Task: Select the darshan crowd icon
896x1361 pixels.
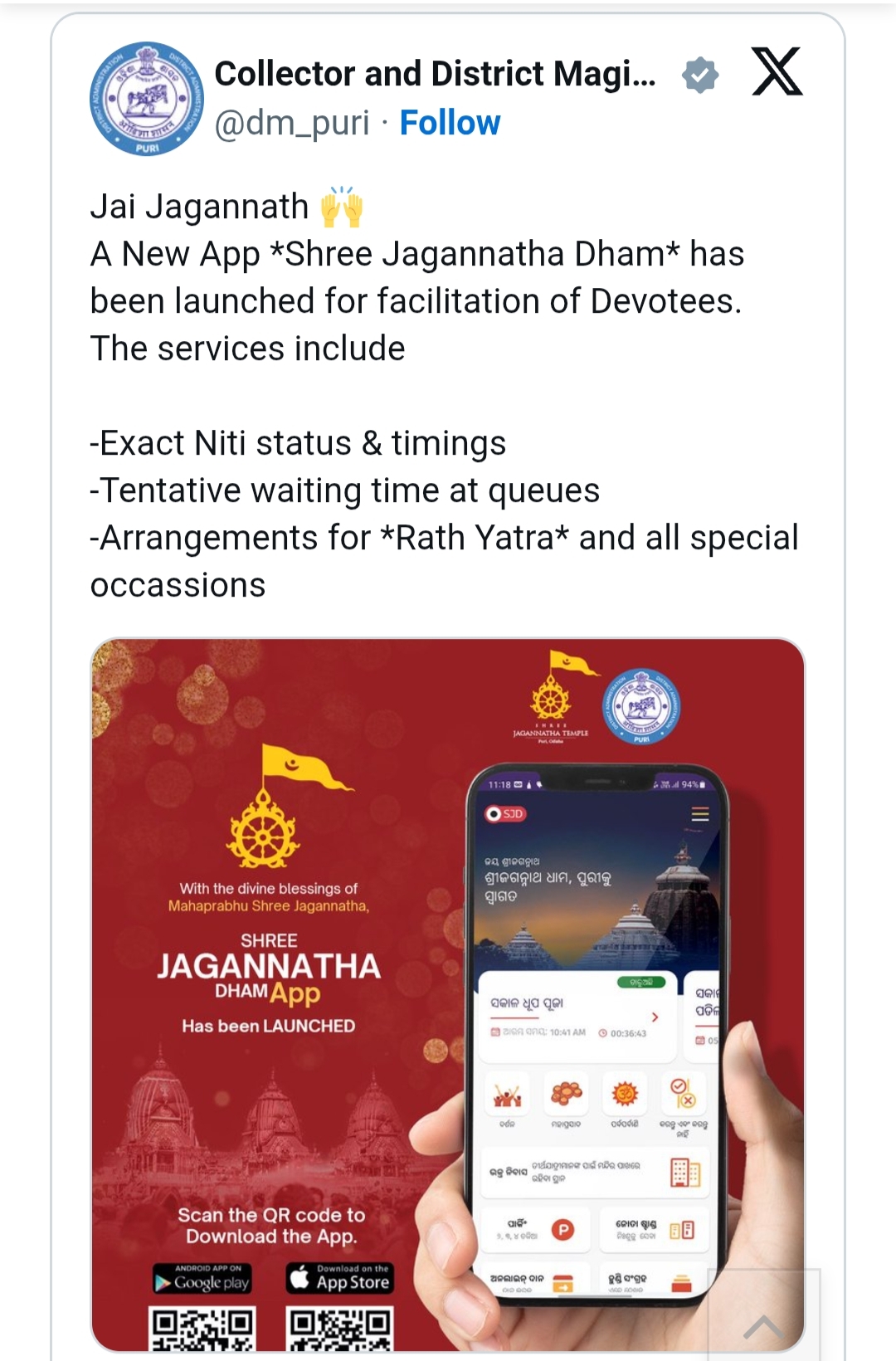Action: [508, 1096]
